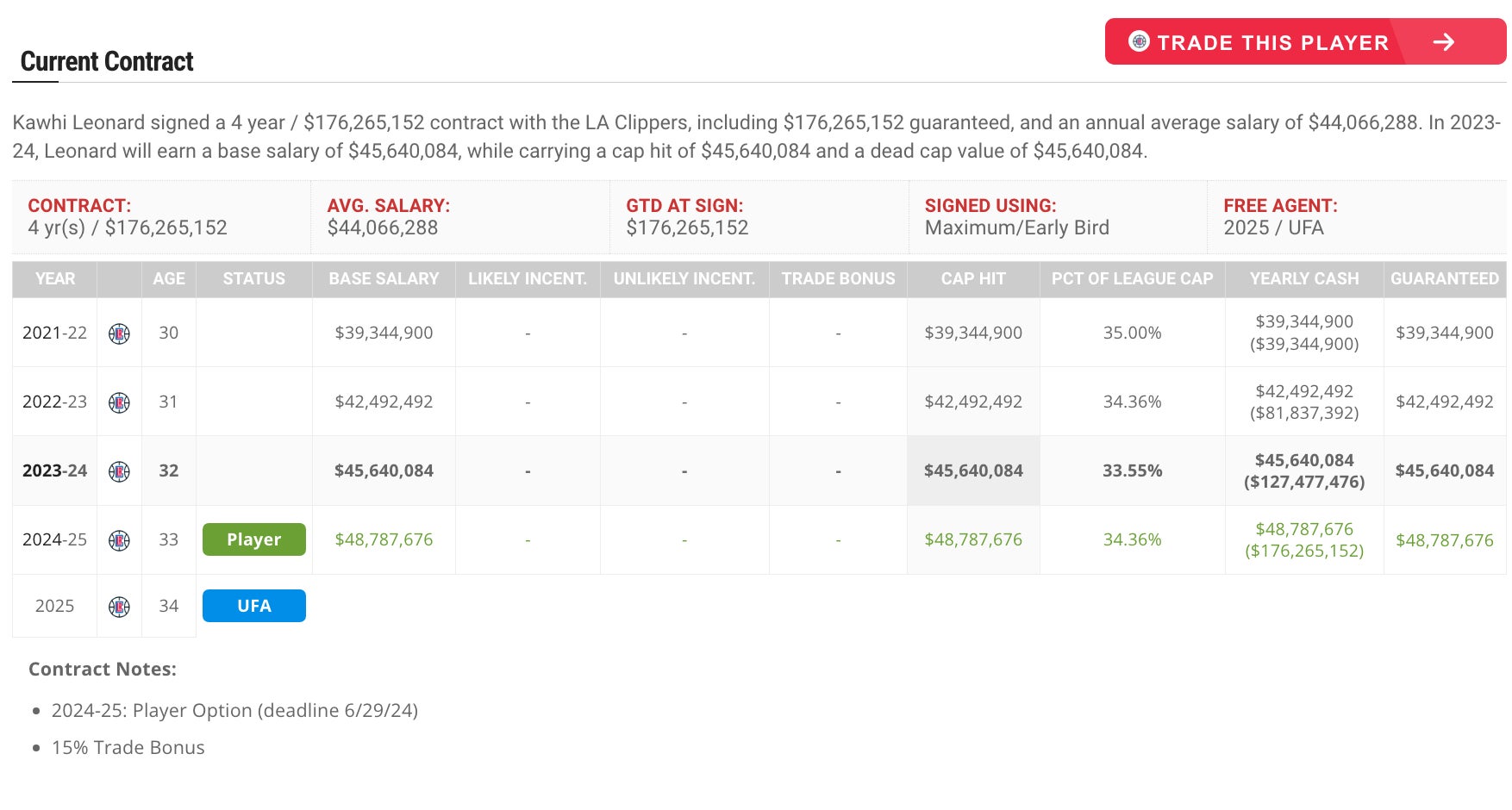Click the Current Contract section heading
The width and height of the screenshot is (1512, 810).
107,62
